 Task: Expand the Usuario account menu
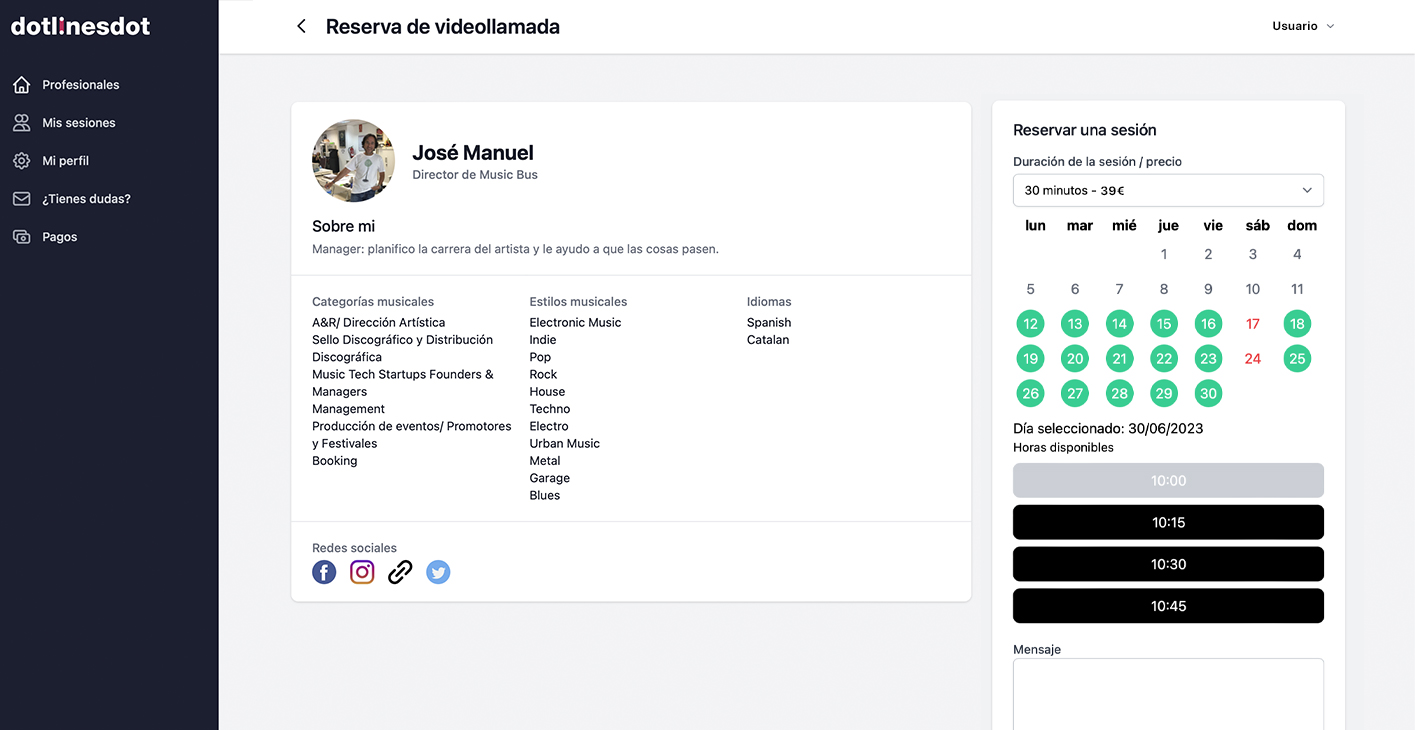(x=1303, y=26)
